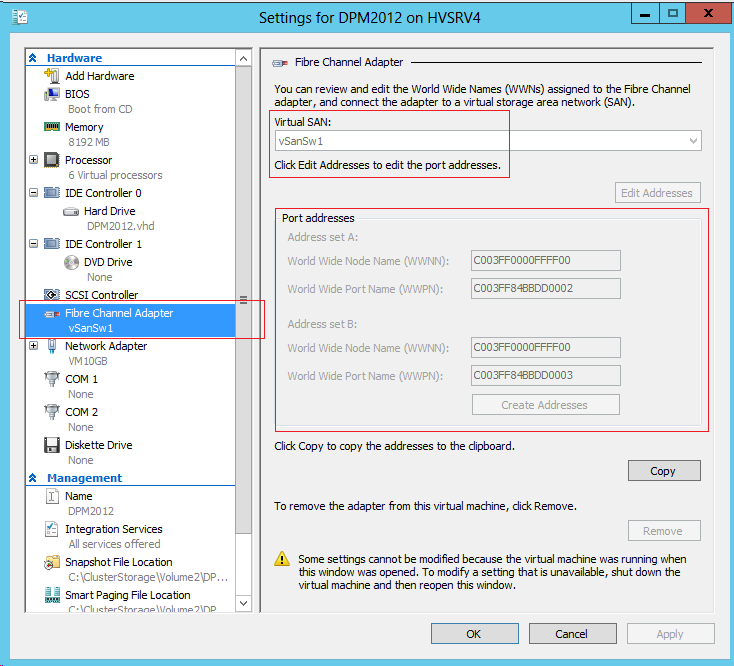The height and width of the screenshot is (666, 734).
Task: Click the Smart Paging File Location icon
Action: click(52, 595)
